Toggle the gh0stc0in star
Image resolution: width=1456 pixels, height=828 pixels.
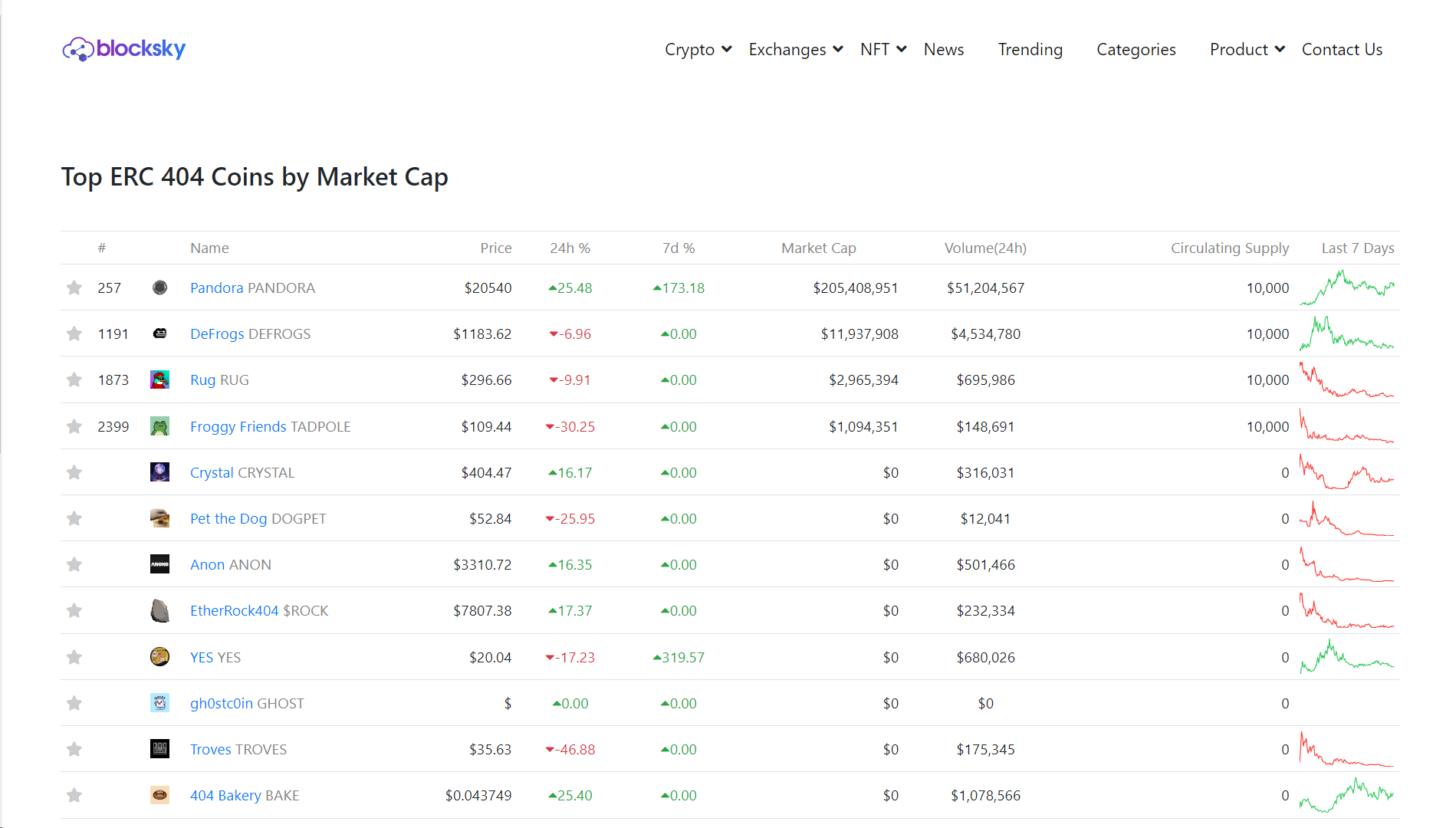pos(74,703)
